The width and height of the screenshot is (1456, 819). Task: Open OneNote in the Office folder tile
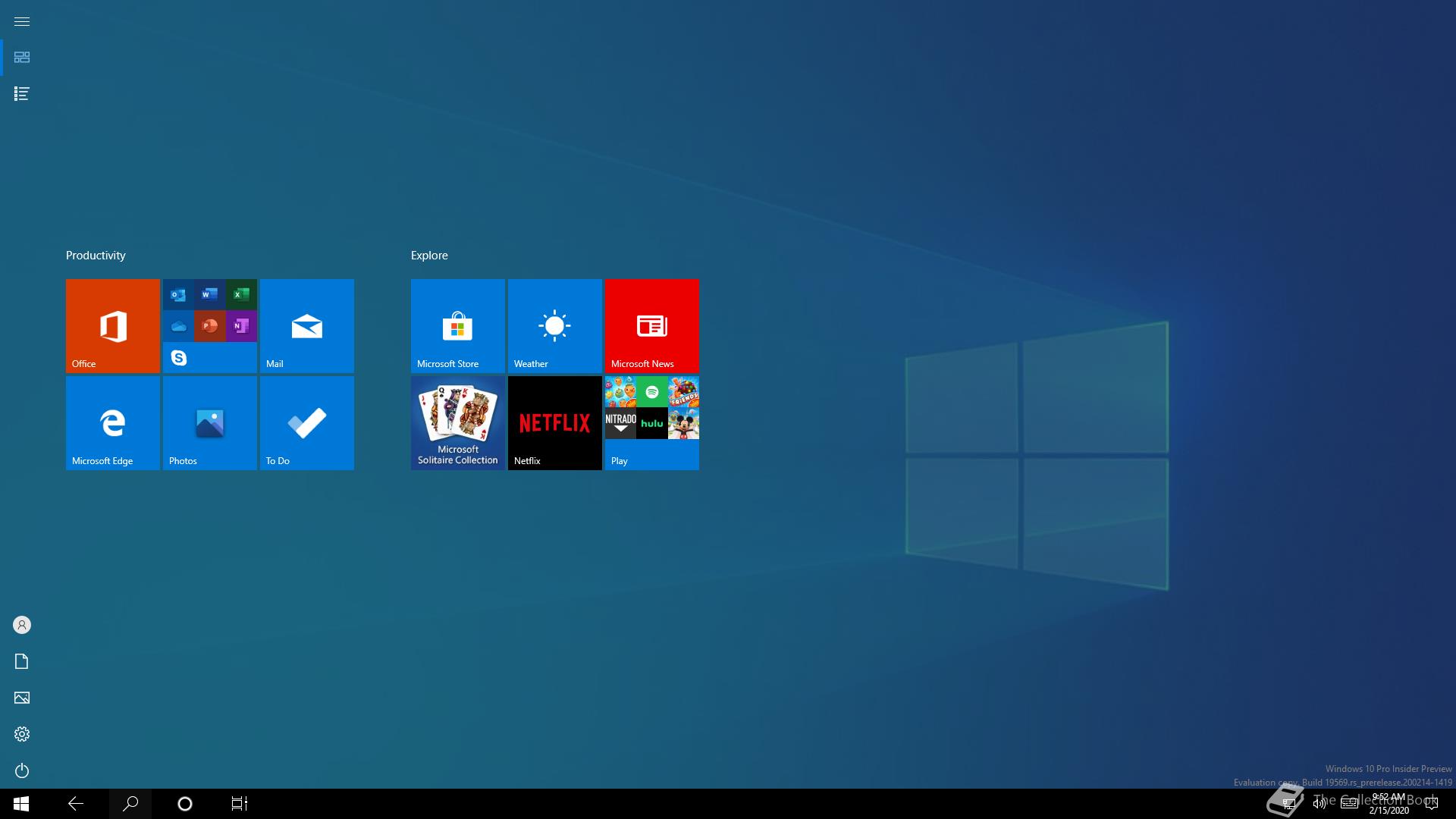coord(241,326)
